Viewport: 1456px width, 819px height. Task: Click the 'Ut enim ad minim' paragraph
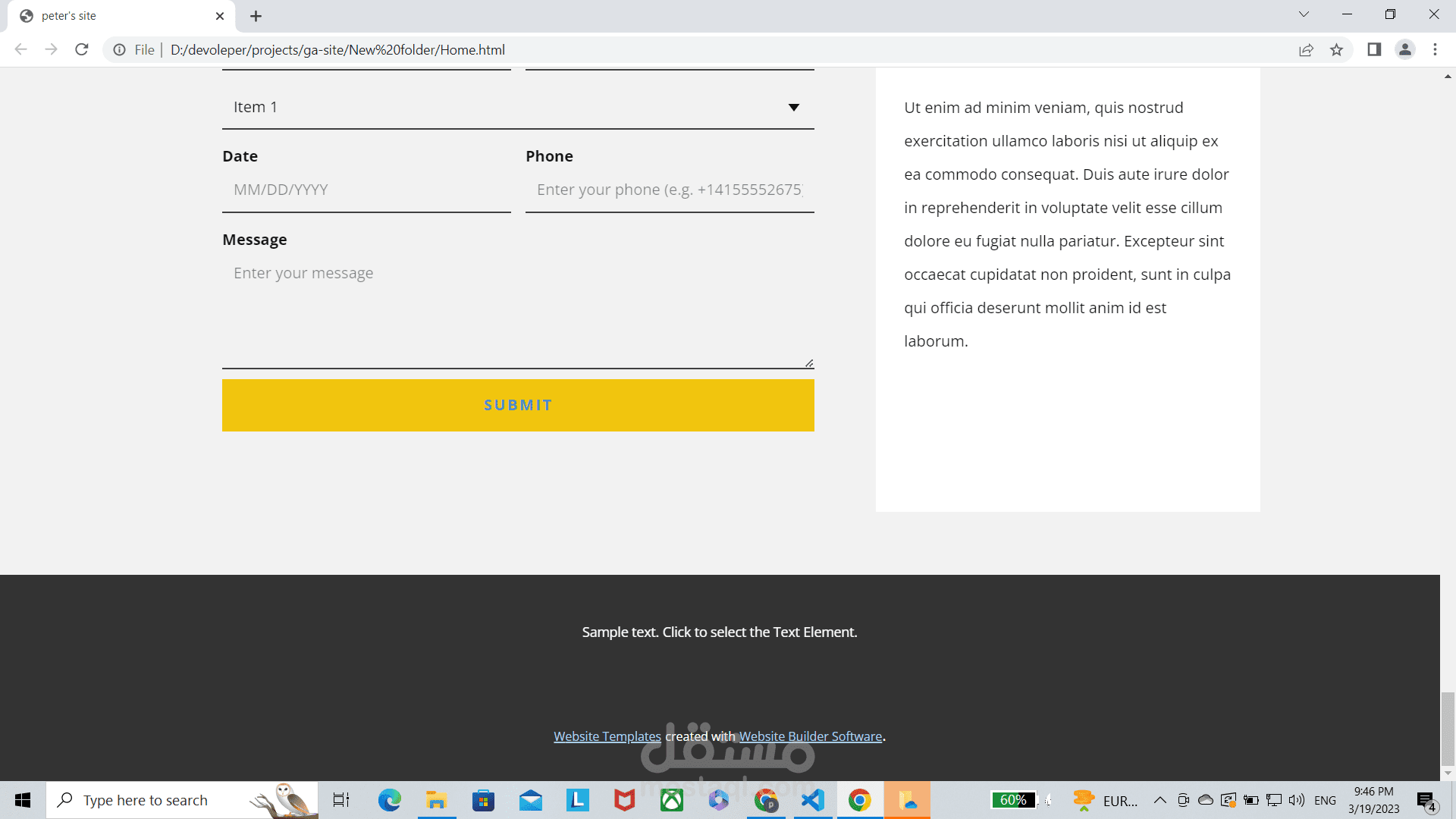1067,224
